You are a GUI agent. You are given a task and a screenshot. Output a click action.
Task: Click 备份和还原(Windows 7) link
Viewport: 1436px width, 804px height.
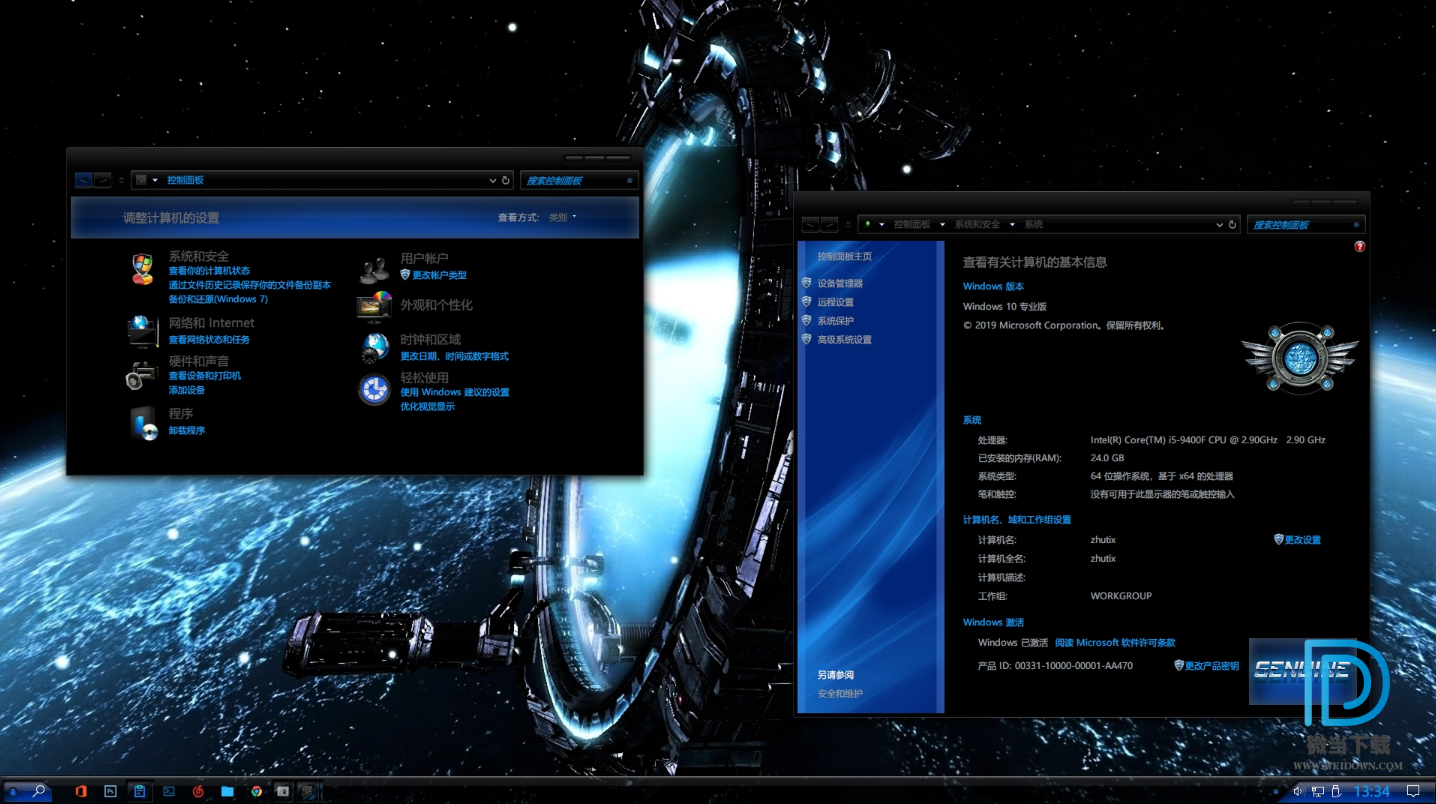218,299
